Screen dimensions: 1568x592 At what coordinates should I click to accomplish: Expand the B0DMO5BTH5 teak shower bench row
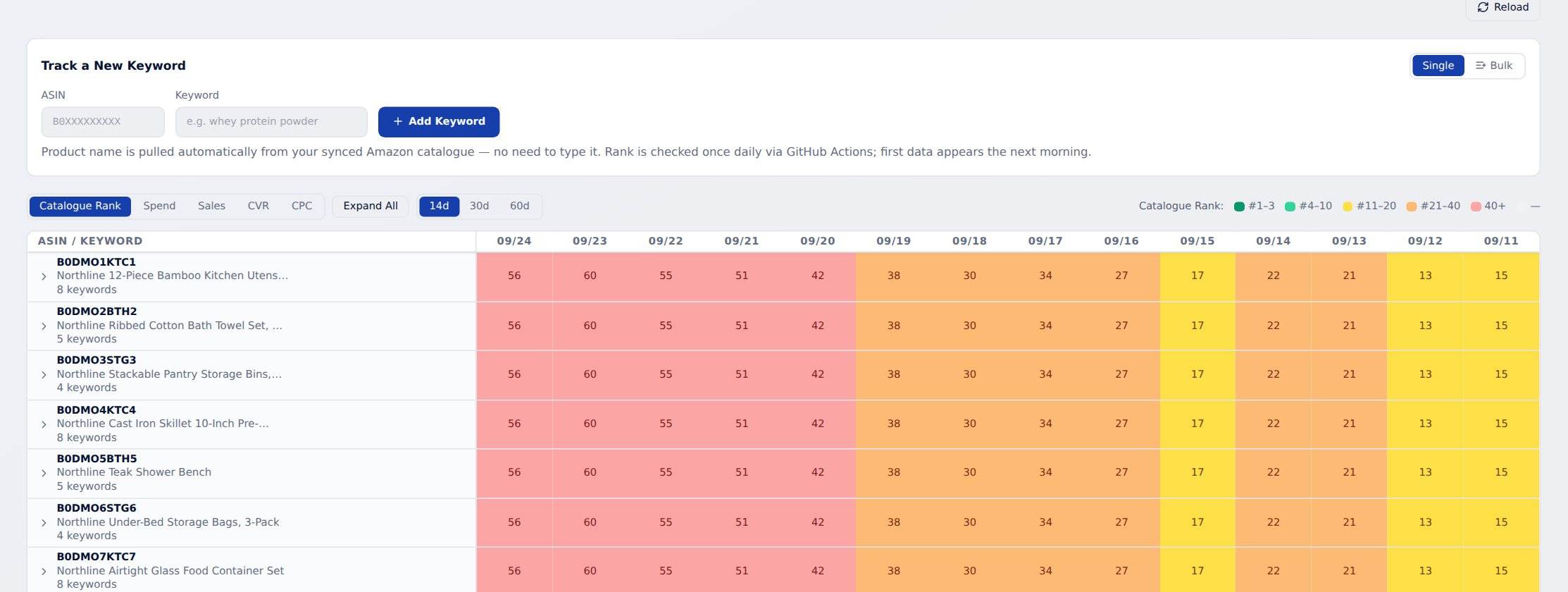click(x=44, y=473)
